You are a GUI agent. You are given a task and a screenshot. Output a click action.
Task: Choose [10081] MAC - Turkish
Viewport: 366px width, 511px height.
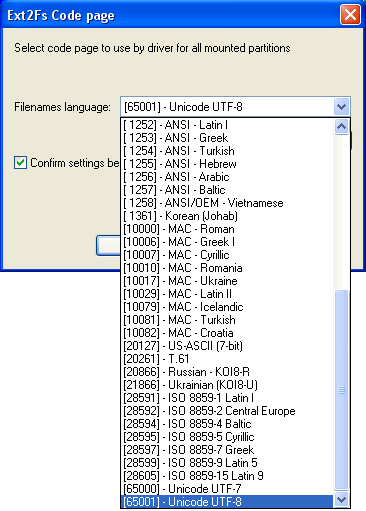[227, 320]
